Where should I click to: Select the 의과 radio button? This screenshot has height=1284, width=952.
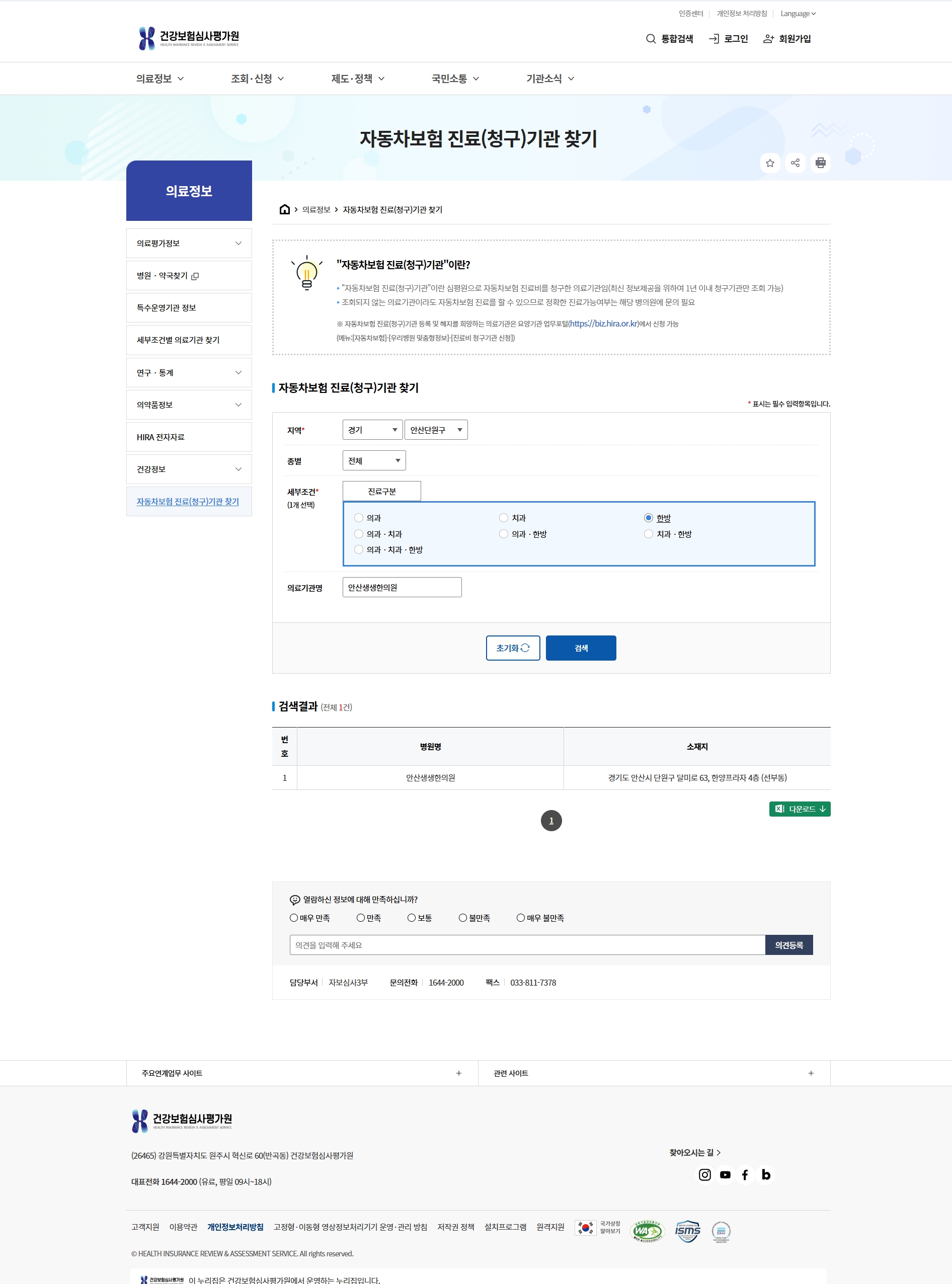[359, 518]
